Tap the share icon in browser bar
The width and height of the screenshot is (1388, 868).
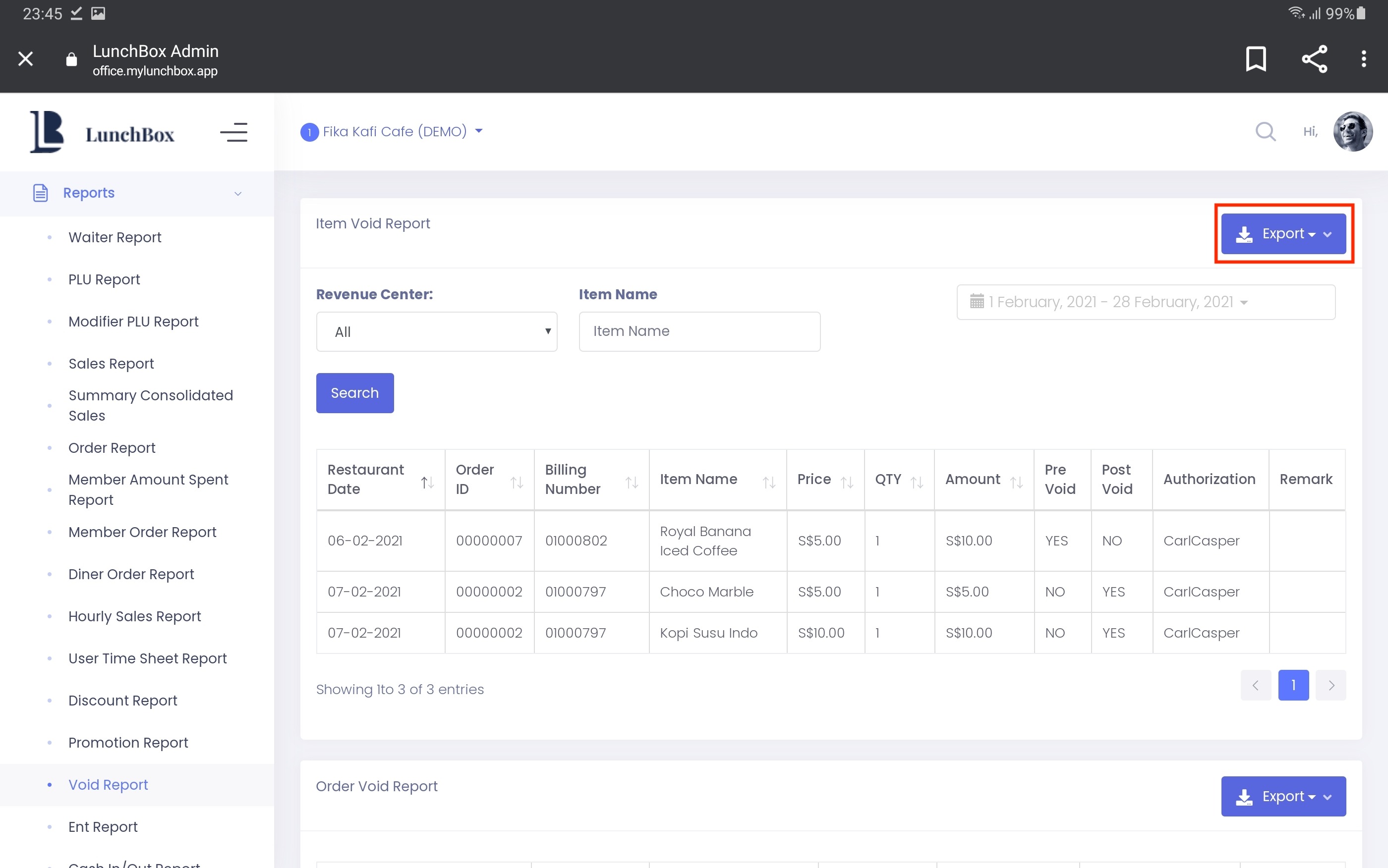pyautogui.click(x=1314, y=58)
